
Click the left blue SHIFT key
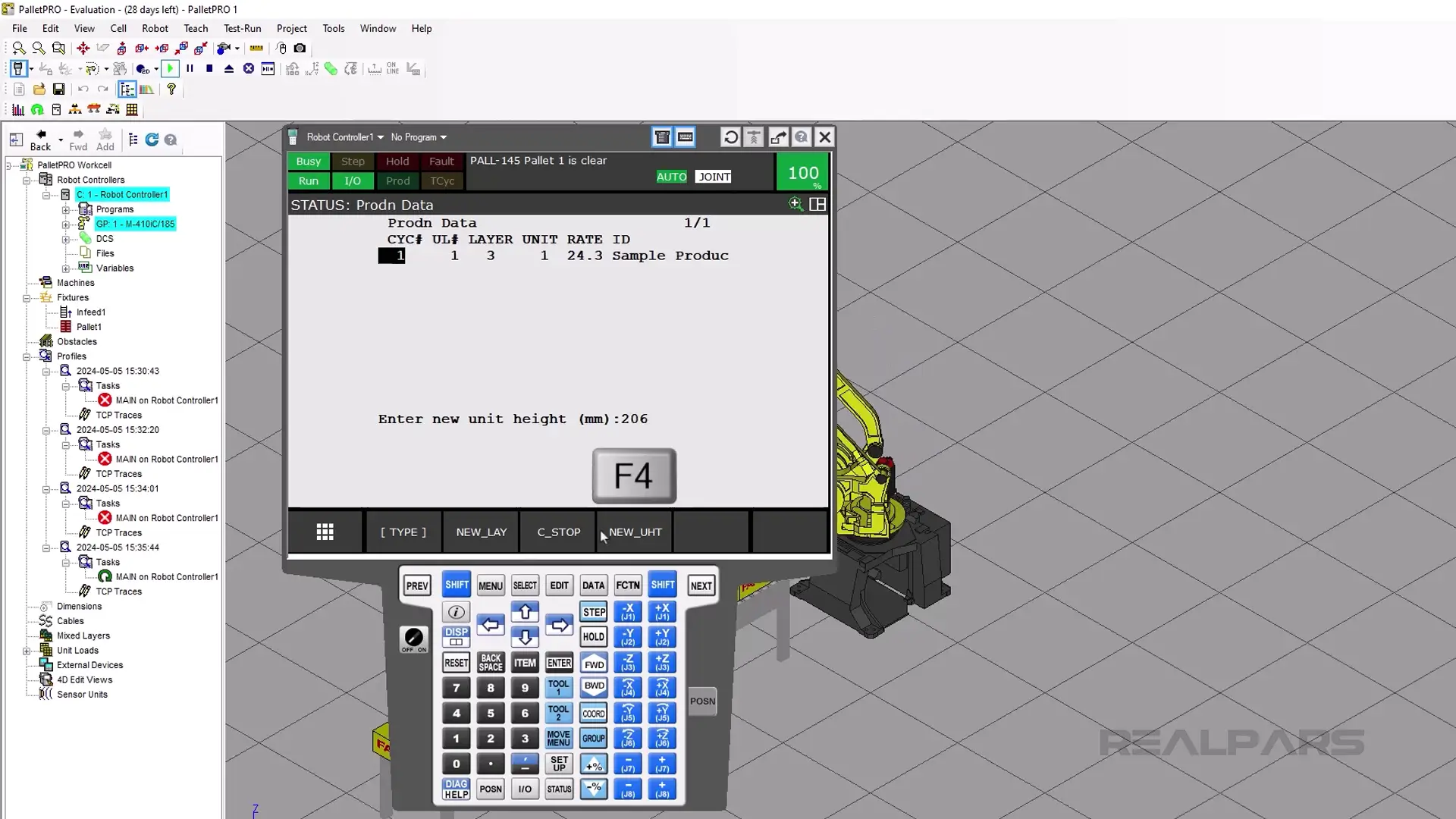[x=457, y=585]
